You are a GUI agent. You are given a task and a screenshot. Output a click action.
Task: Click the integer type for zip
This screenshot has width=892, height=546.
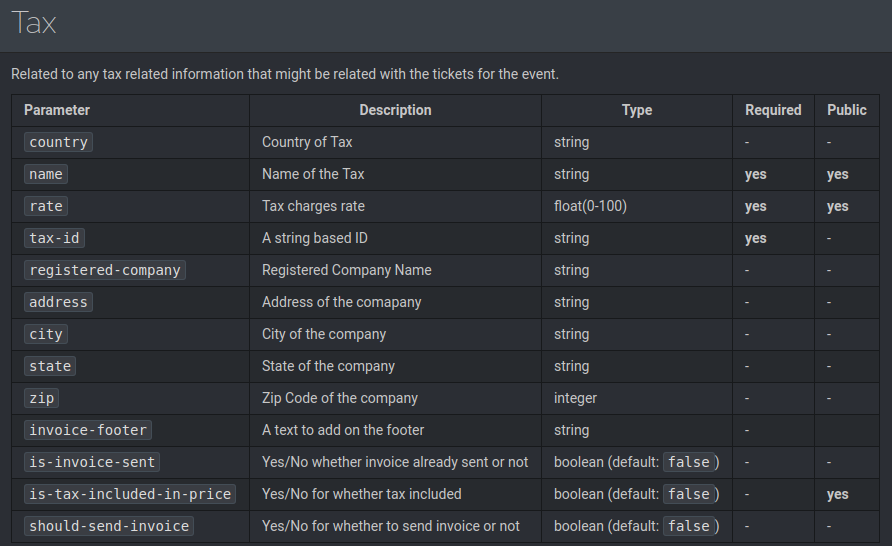(x=575, y=398)
